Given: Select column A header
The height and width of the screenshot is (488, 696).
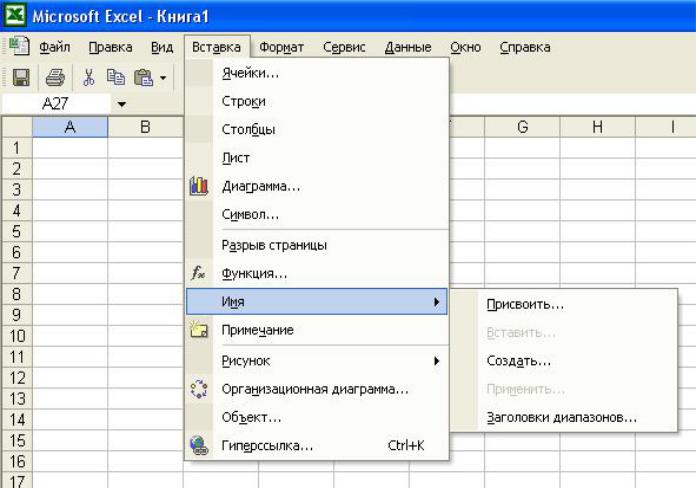Looking at the screenshot, I should [x=70, y=127].
